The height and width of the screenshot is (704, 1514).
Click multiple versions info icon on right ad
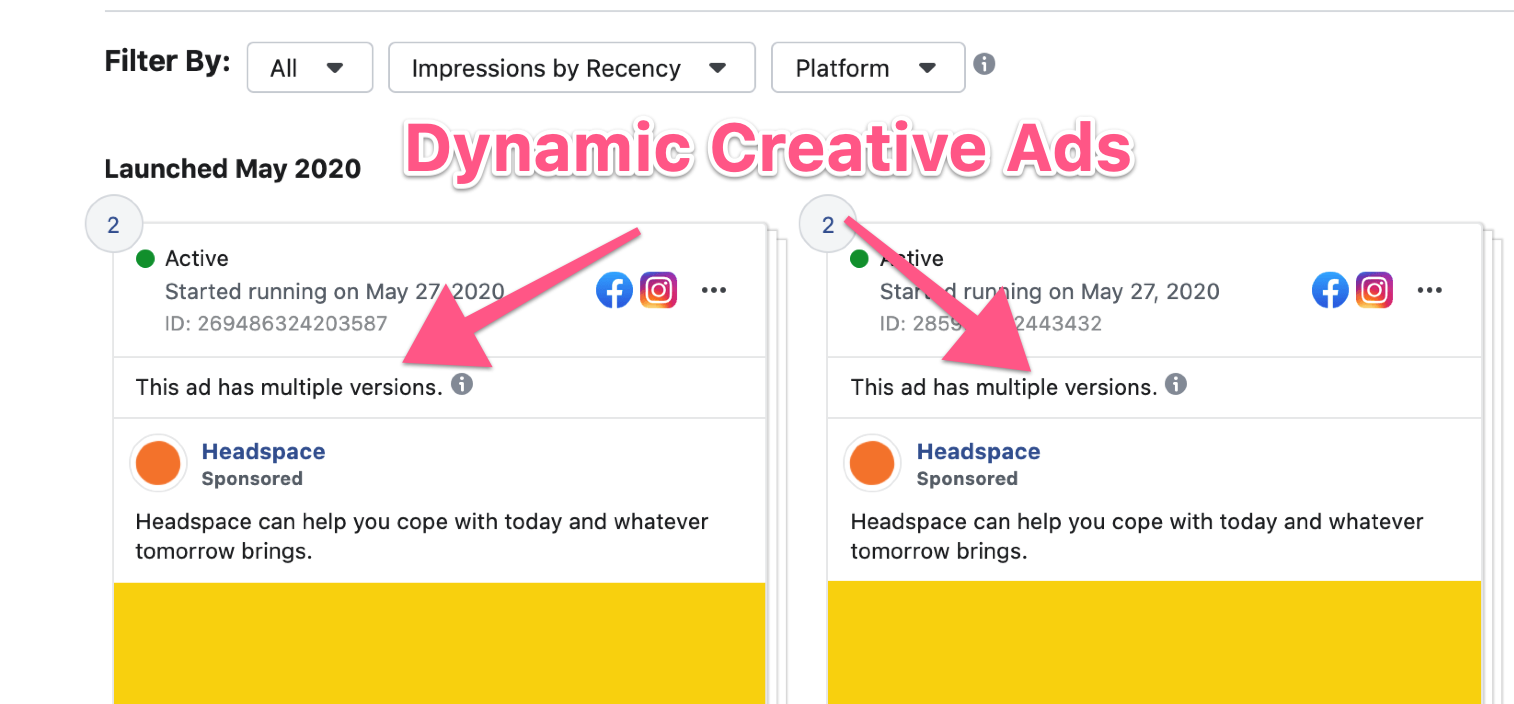pyautogui.click(x=1176, y=384)
